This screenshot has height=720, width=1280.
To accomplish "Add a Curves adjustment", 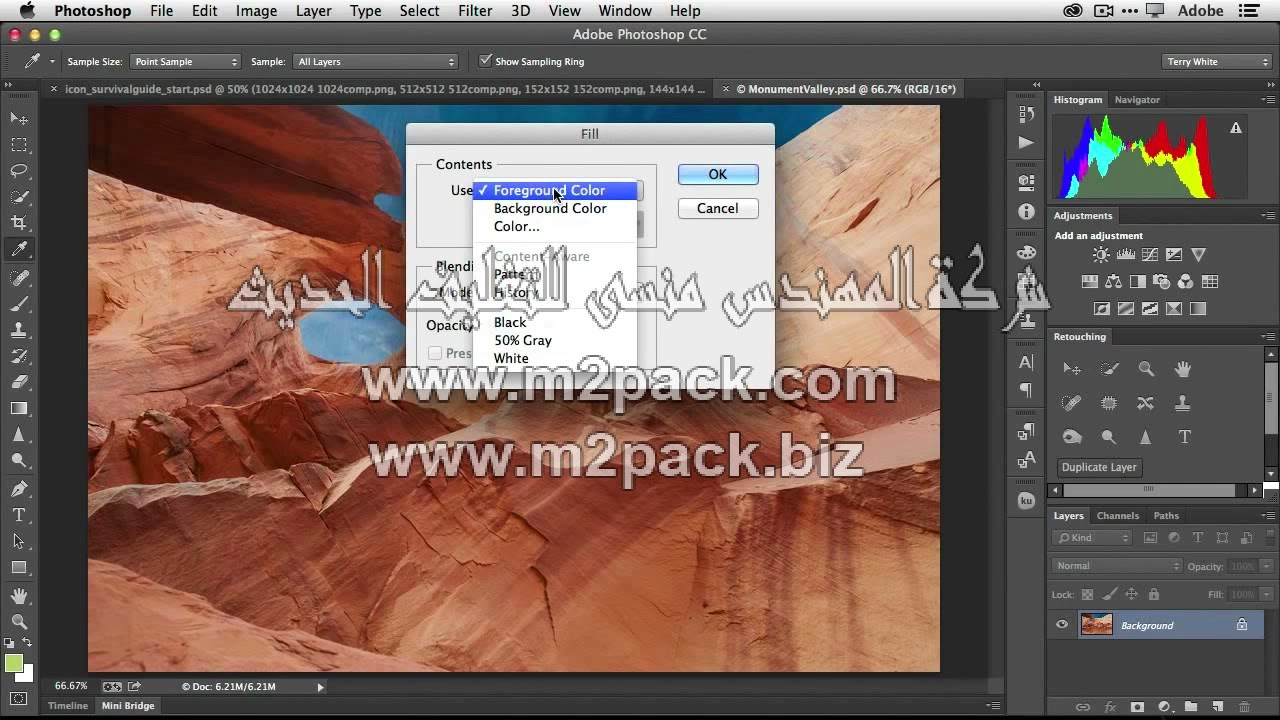I will [1150, 255].
